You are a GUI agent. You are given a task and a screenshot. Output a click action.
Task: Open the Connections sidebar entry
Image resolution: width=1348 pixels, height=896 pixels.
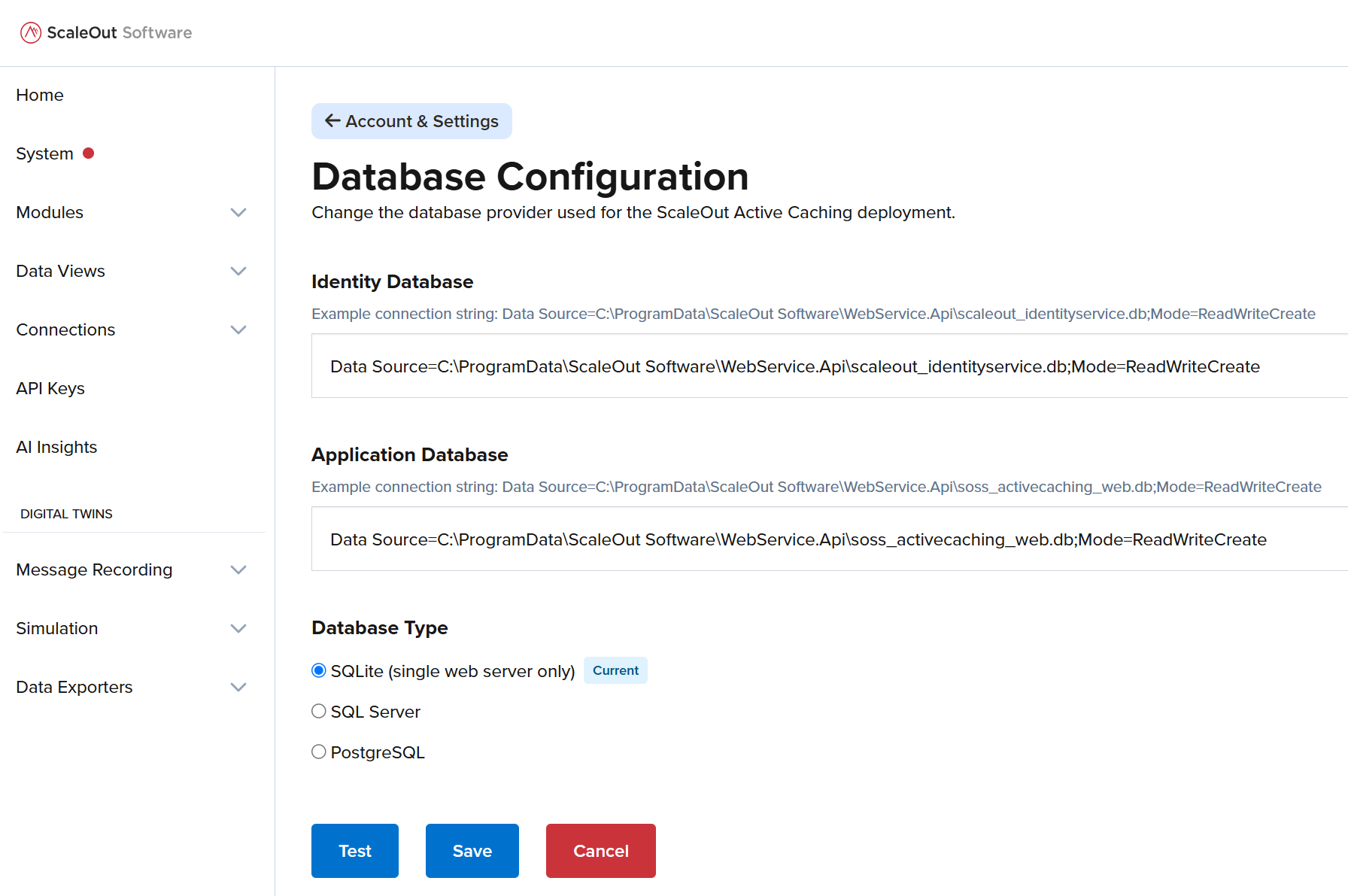click(65, 330)
